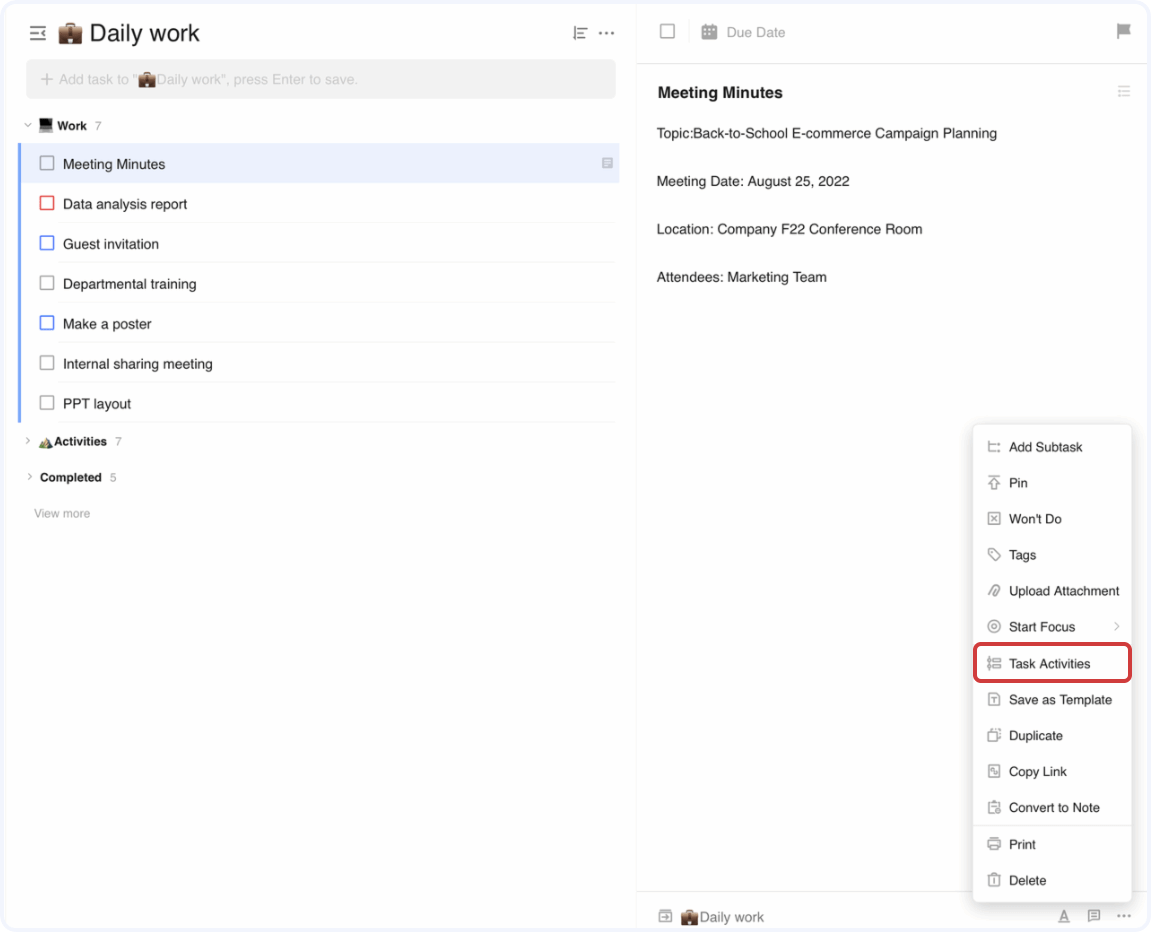Click View more link

click(x=62, y=513)
